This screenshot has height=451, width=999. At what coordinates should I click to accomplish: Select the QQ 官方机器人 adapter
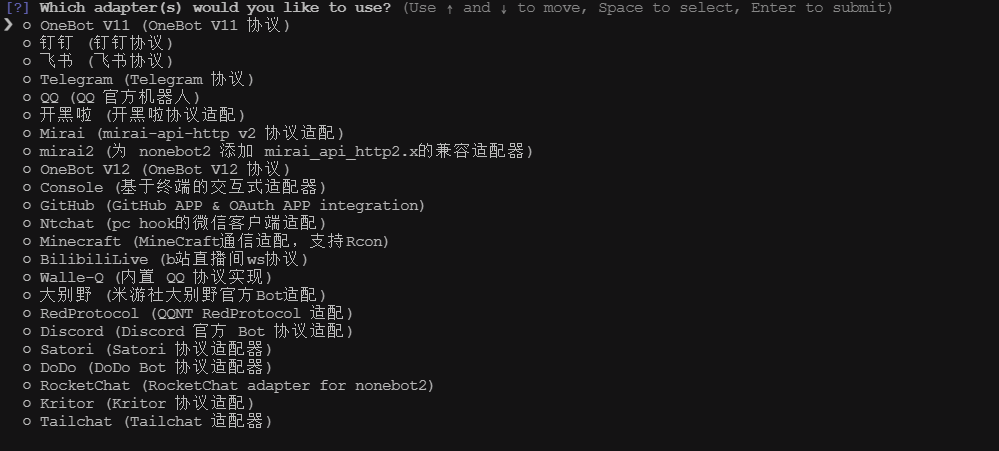pos(111,97)
